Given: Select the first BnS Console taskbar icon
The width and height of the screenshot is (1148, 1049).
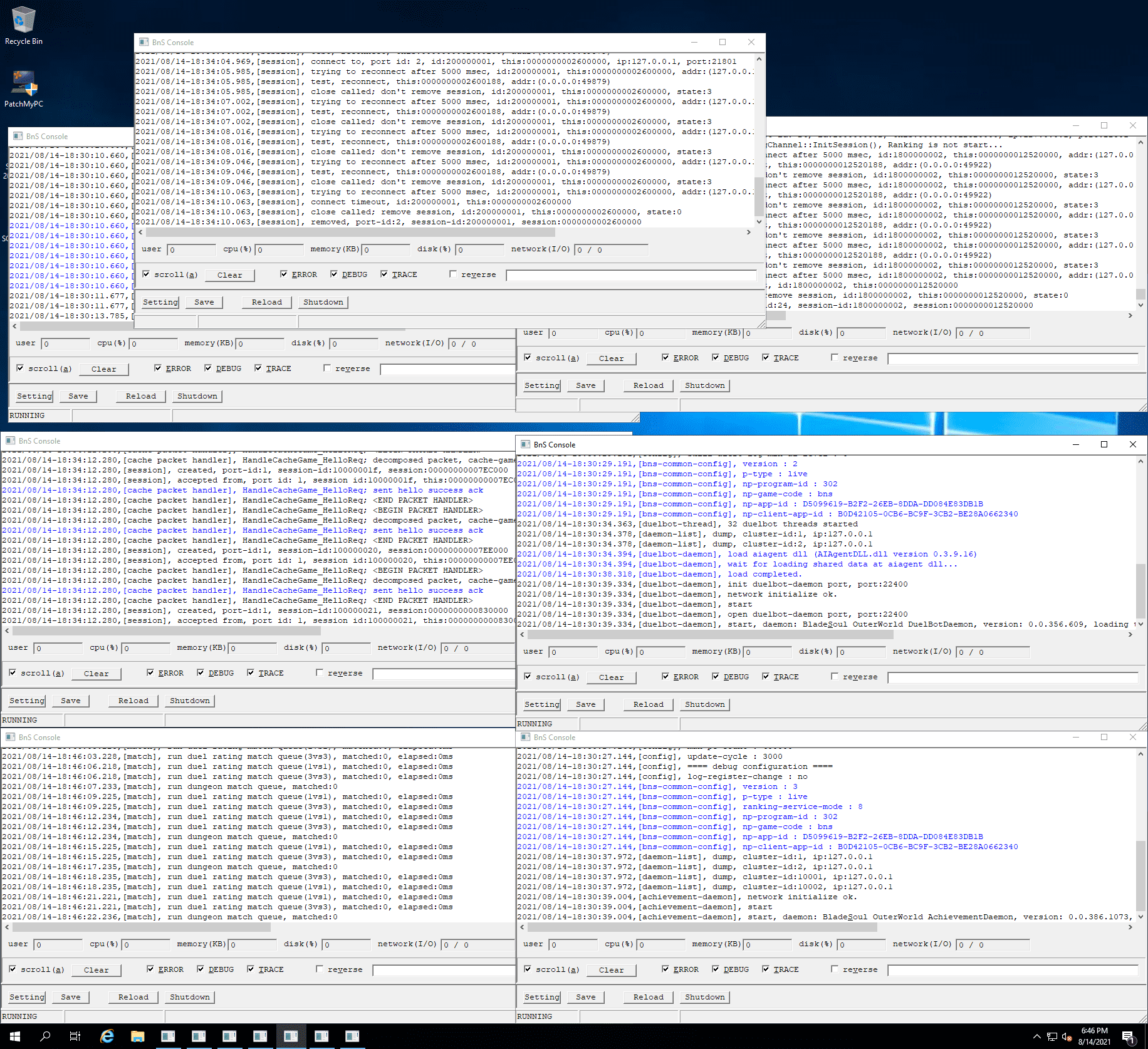Looking at the screenshot, I should tap(168, 1036).
